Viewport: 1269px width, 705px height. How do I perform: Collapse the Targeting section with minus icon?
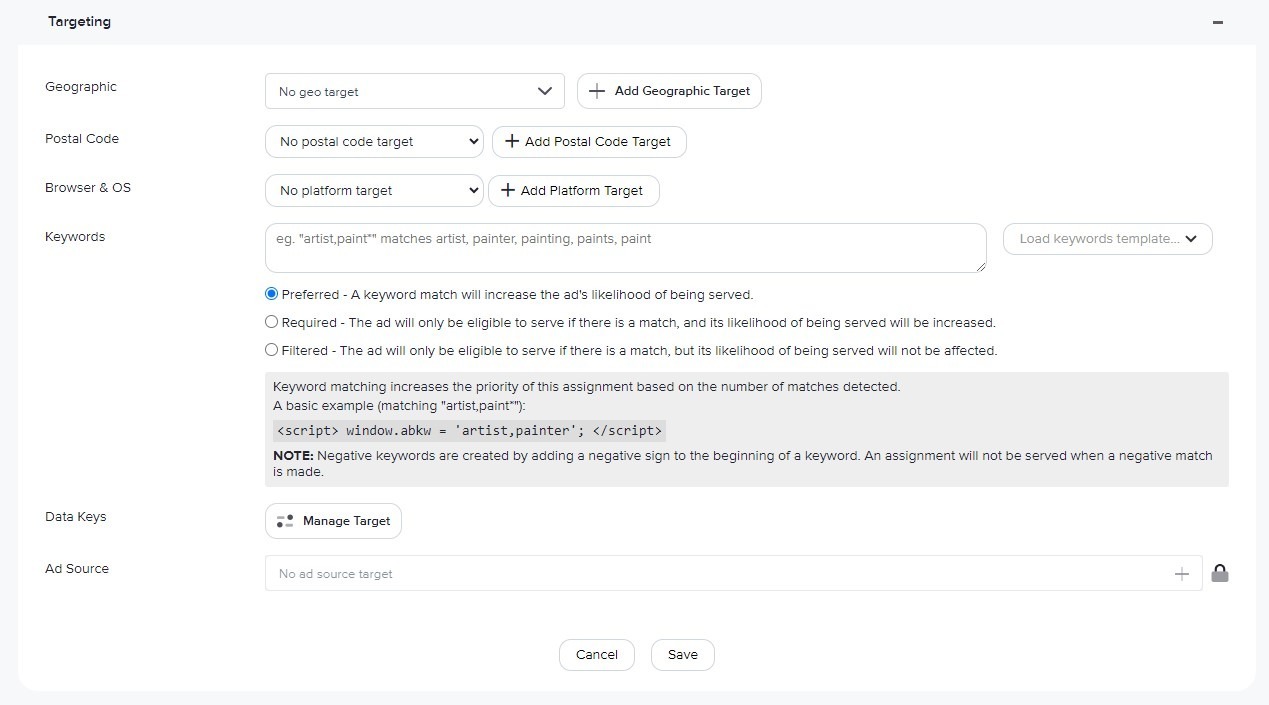1217,22
